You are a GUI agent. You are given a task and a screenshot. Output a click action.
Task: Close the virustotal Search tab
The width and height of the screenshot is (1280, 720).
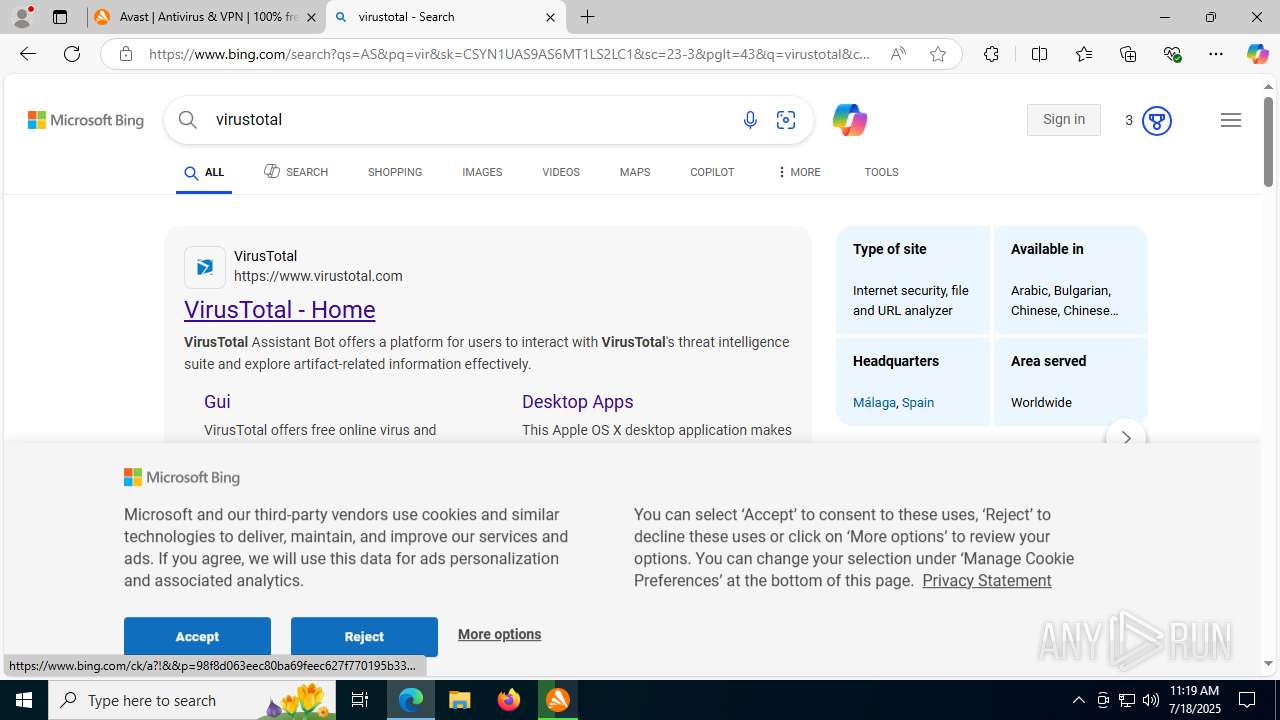click(550, 17)
